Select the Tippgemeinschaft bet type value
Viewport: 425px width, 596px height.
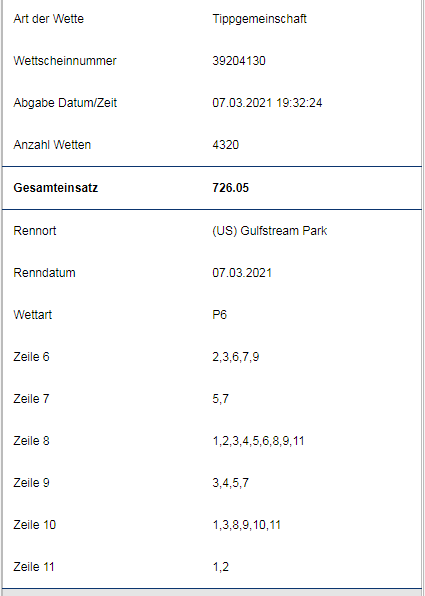[259, 19]
